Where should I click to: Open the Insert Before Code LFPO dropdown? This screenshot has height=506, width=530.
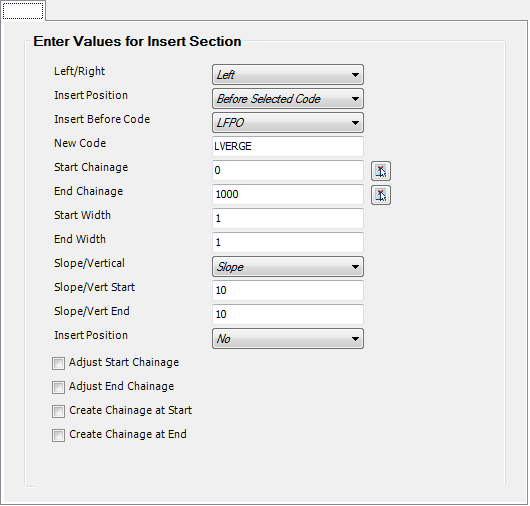coord(288,123)
